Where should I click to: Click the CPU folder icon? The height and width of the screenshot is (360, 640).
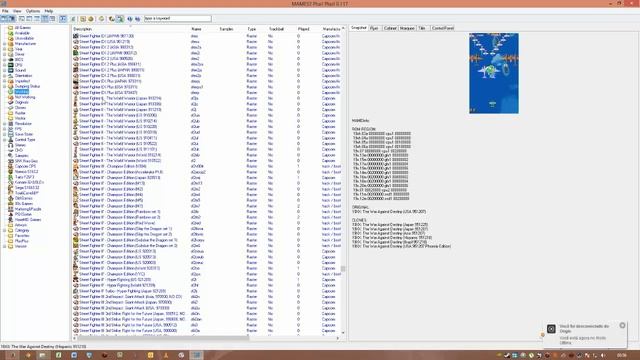[11, 65]
